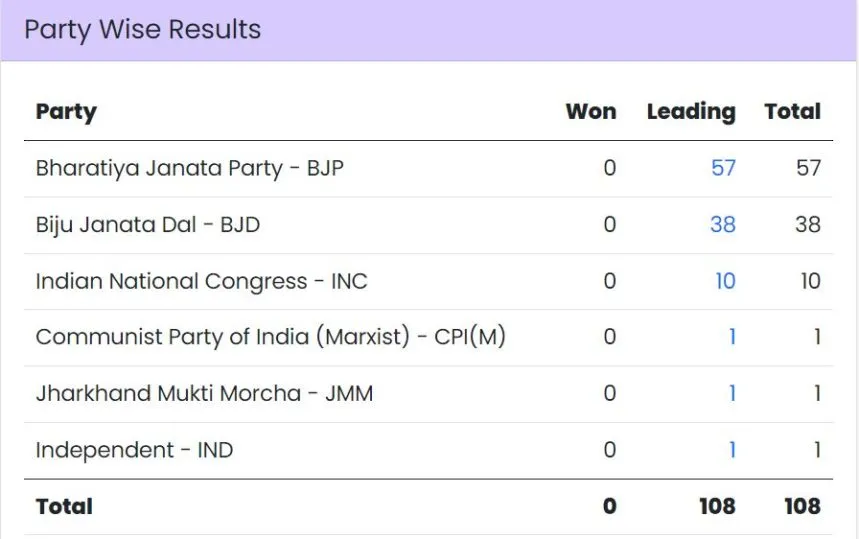Click the bold Total row label

(64, 506)
